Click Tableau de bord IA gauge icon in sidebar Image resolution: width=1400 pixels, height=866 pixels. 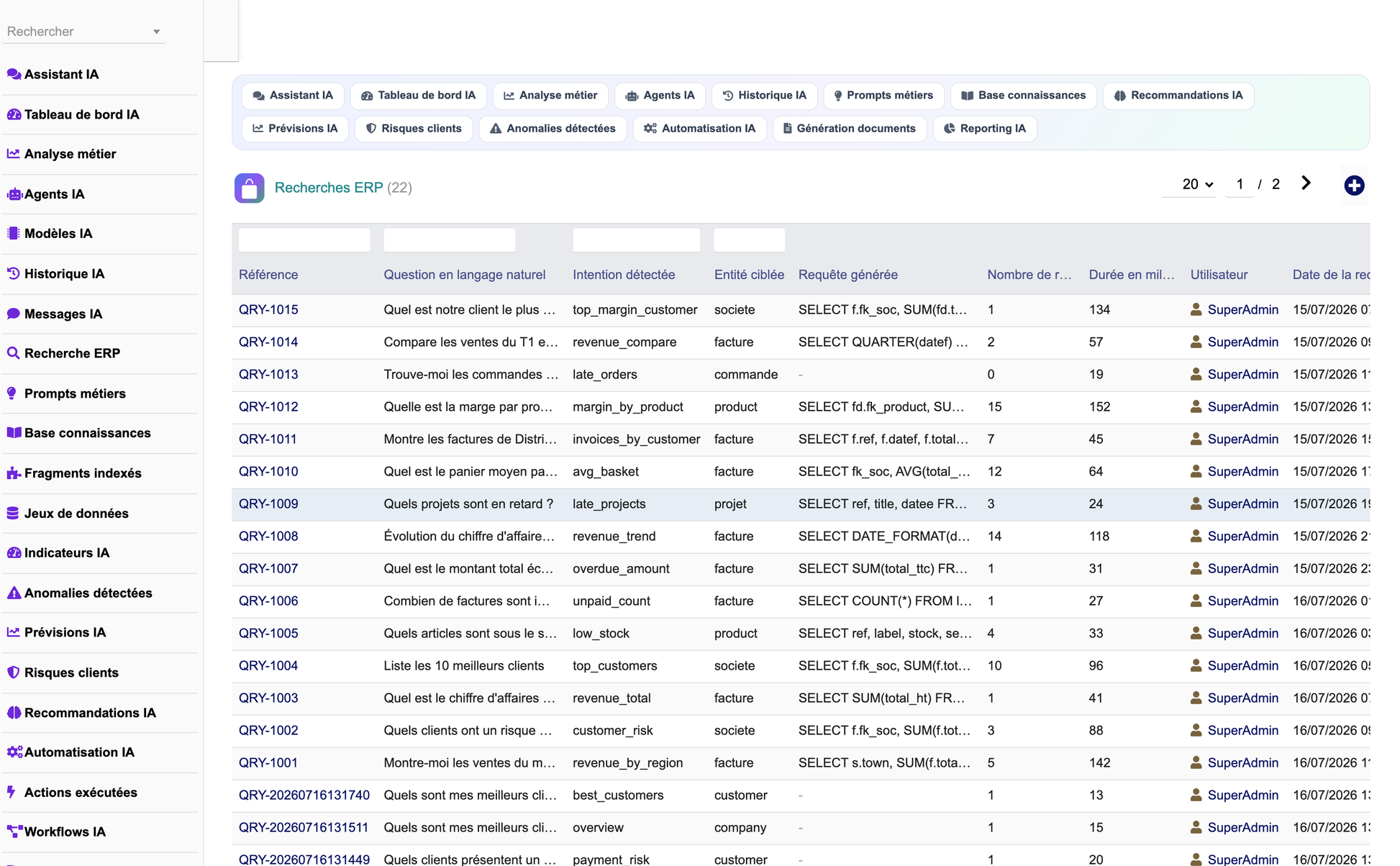click(14, 114)
